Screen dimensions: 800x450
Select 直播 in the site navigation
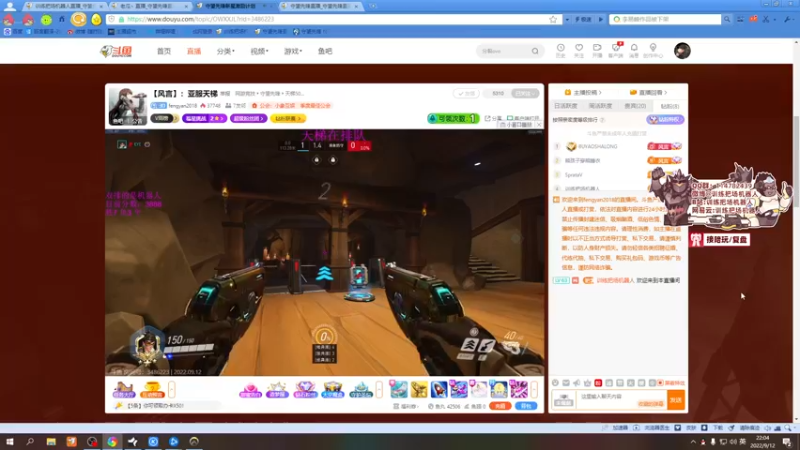coord(194,51)
